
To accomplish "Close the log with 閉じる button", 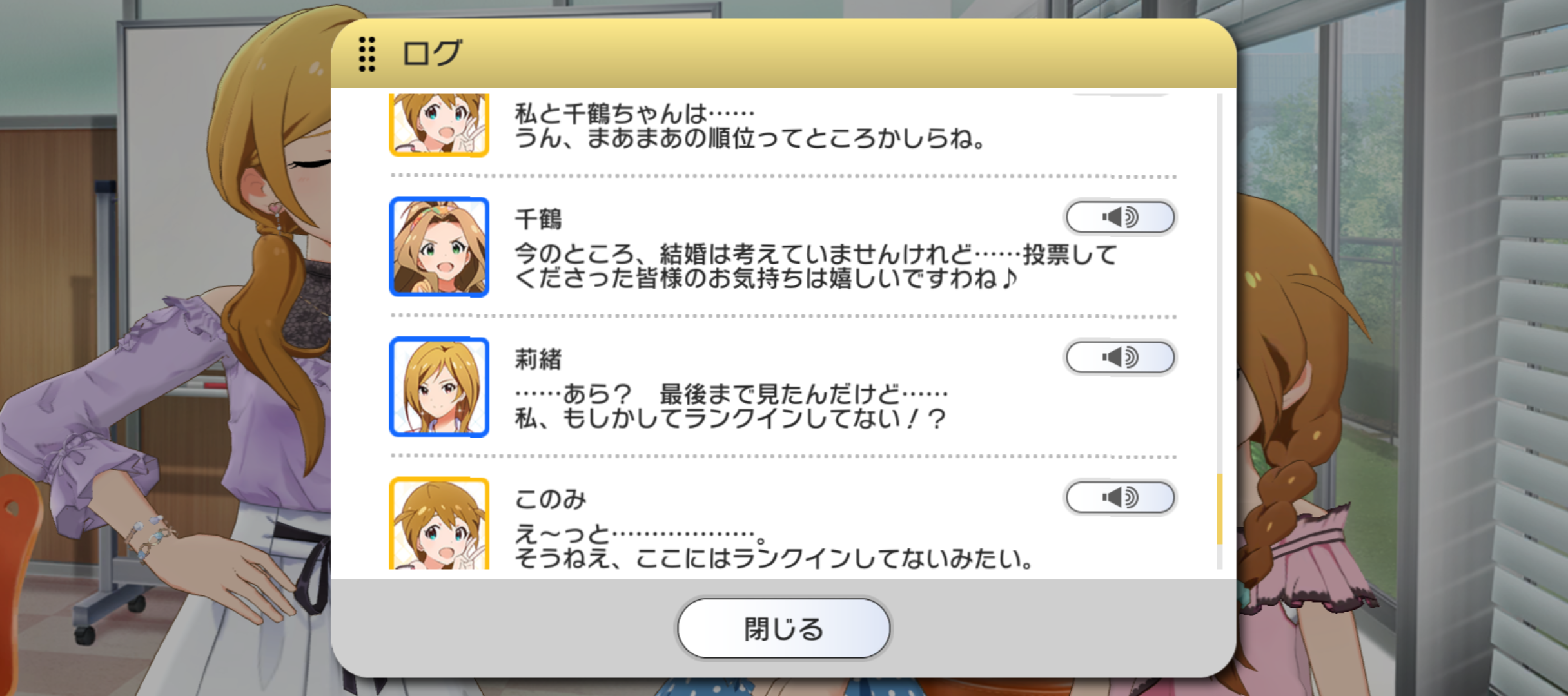I will 783,628.
